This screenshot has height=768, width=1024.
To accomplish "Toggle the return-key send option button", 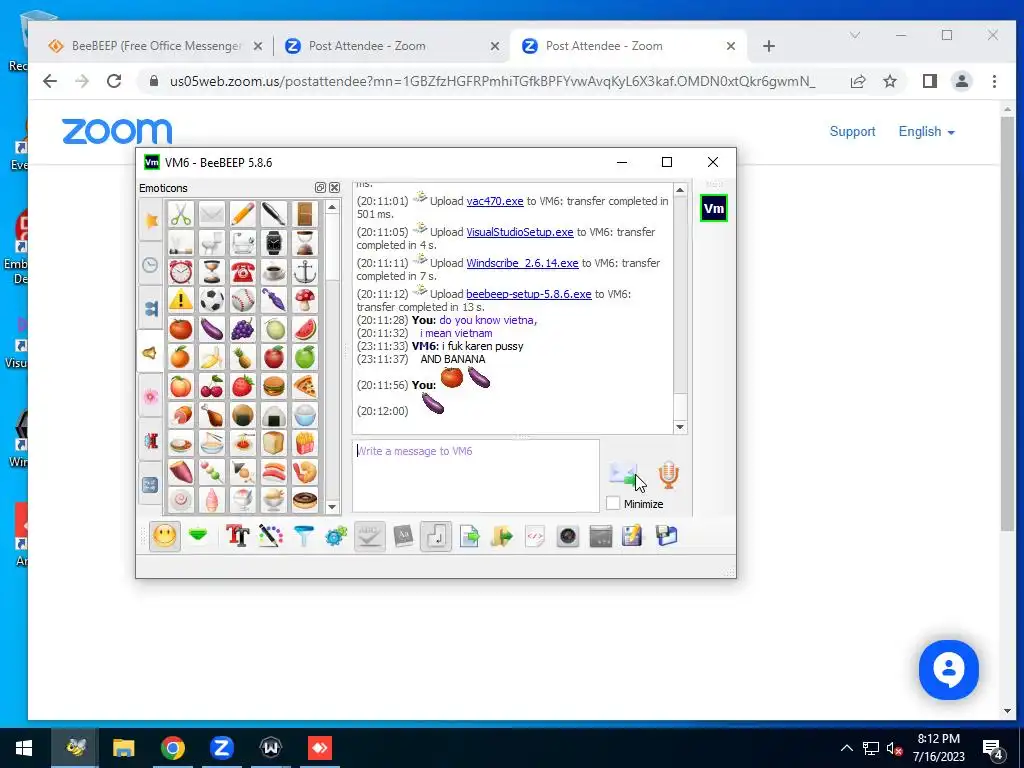I will 436,537.
